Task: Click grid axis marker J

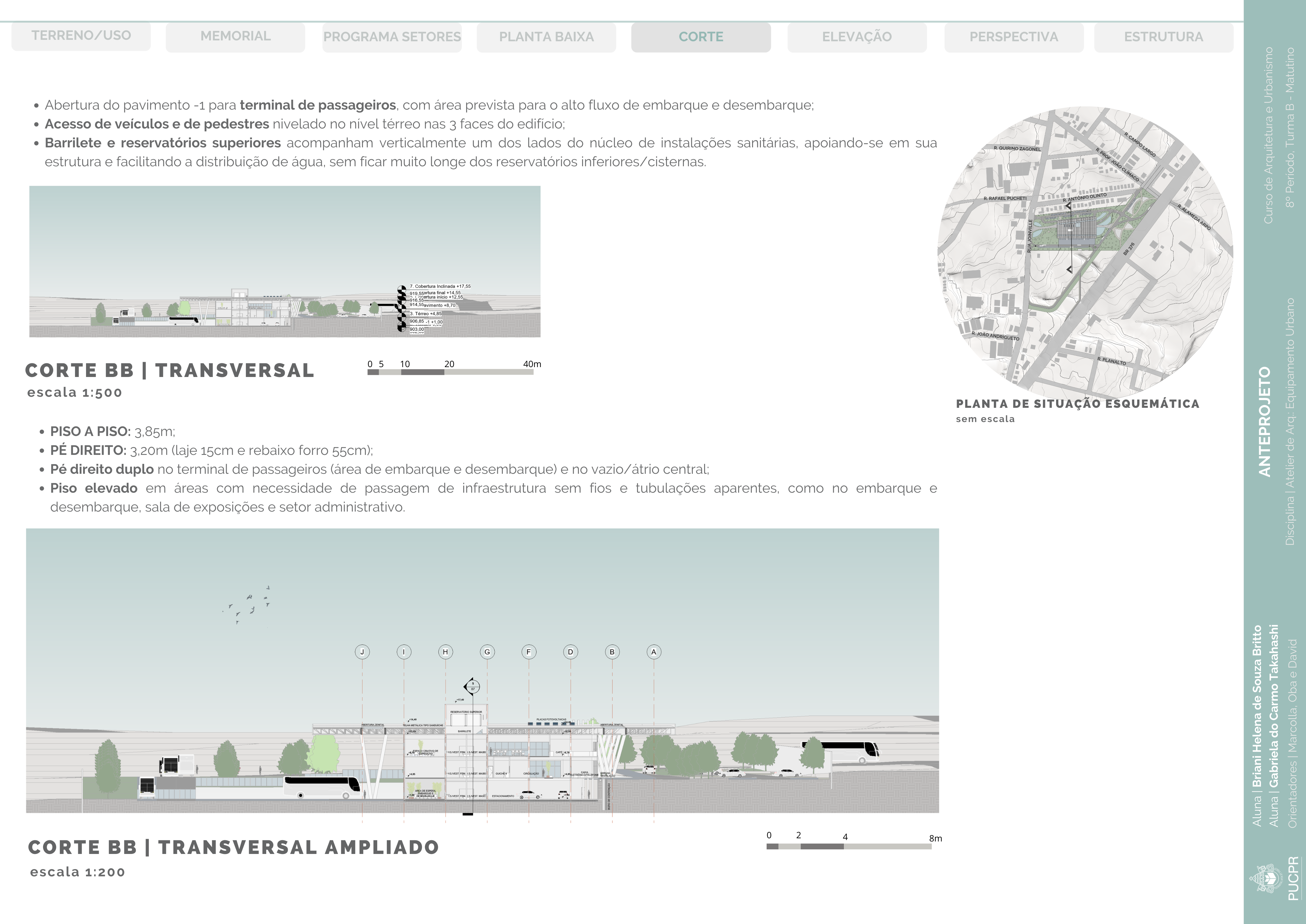Action: tap(362, 652)
